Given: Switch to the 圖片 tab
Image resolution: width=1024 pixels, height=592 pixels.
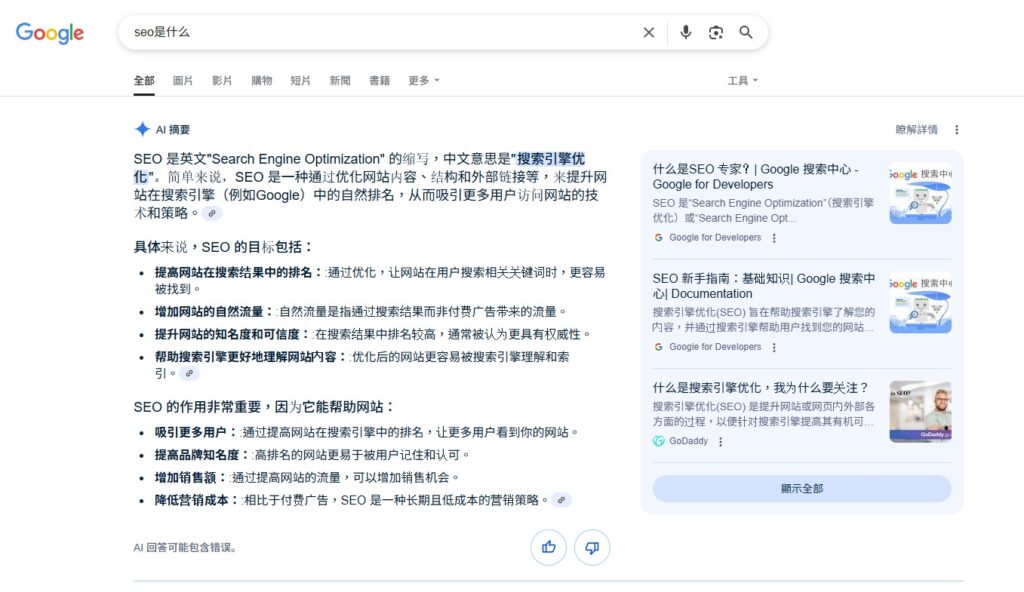Looking at the screenshot, I should coord(183,80).
